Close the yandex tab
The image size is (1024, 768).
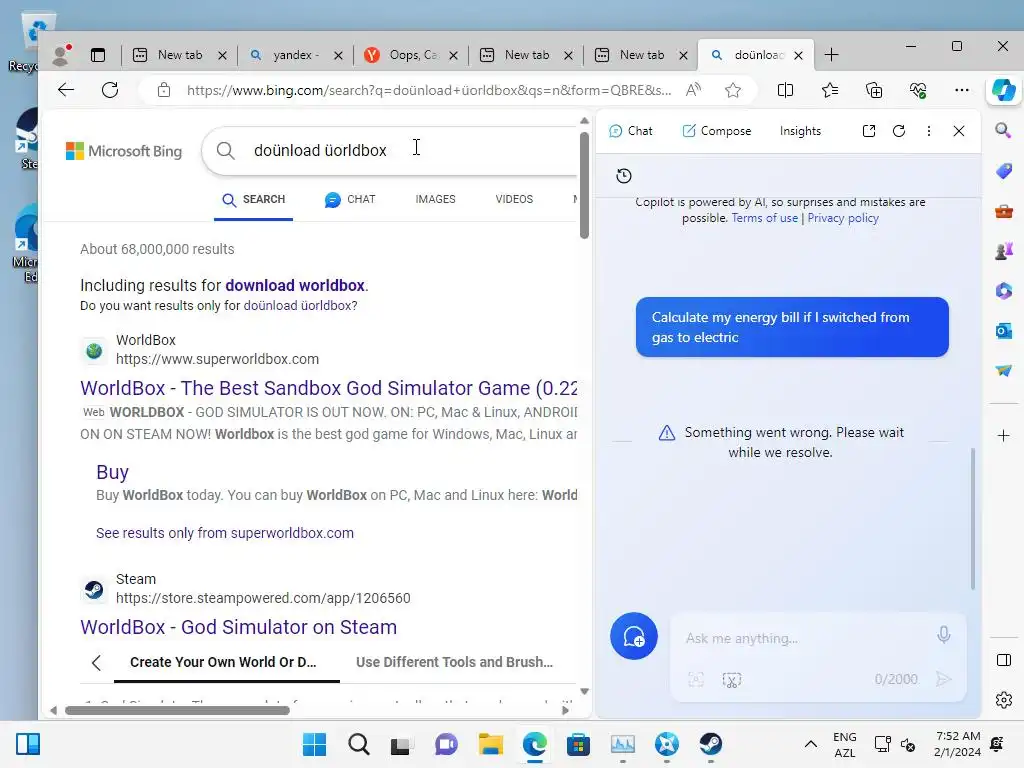coord(338,56)
